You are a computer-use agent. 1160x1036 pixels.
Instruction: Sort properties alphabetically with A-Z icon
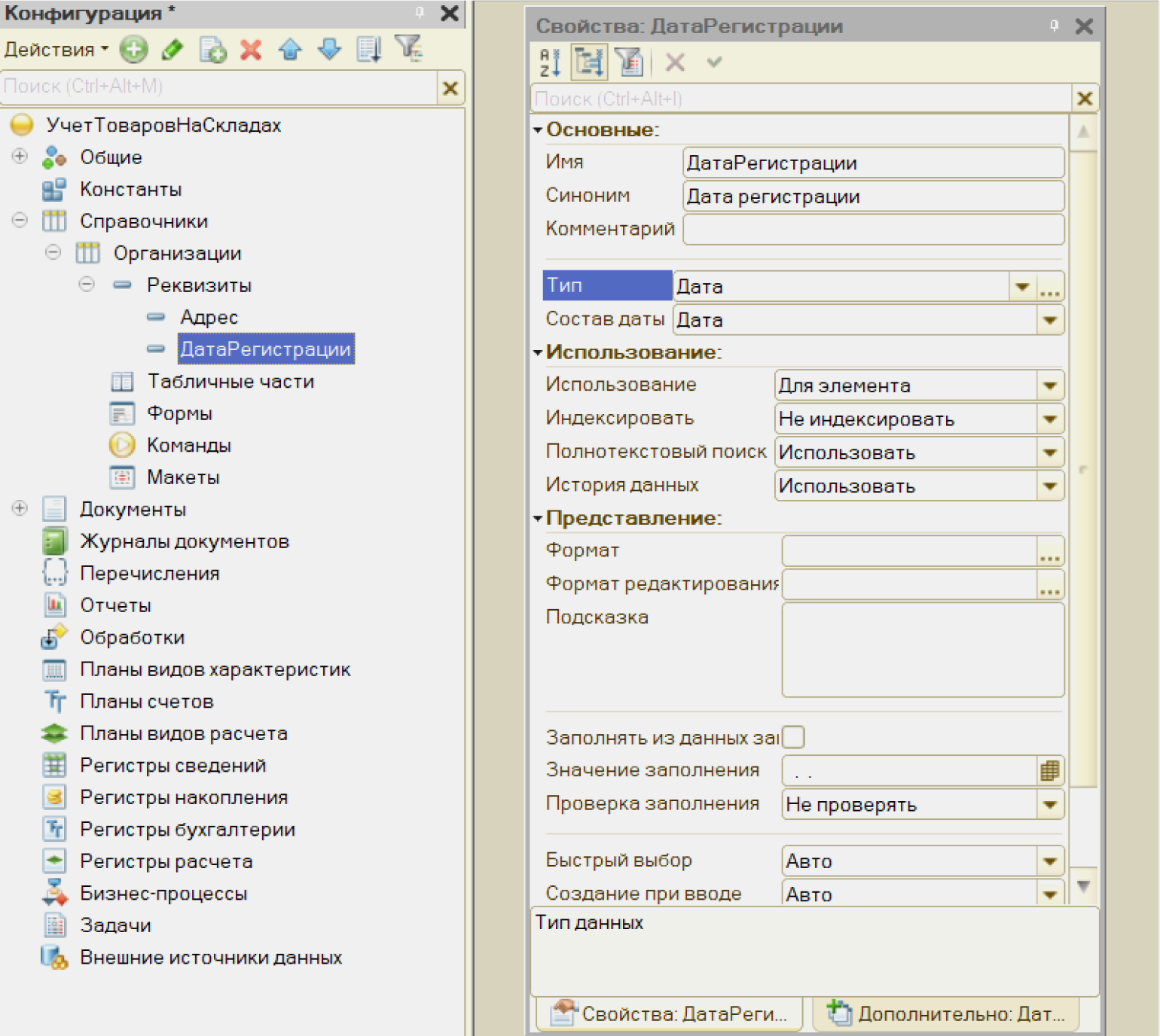click(x=551, y=62)
